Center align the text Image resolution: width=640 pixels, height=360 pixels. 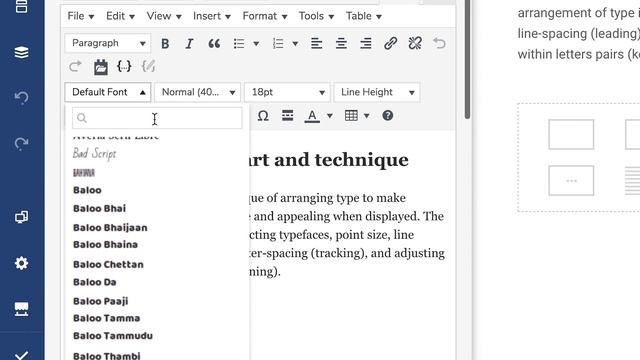(x=341, y=43)
